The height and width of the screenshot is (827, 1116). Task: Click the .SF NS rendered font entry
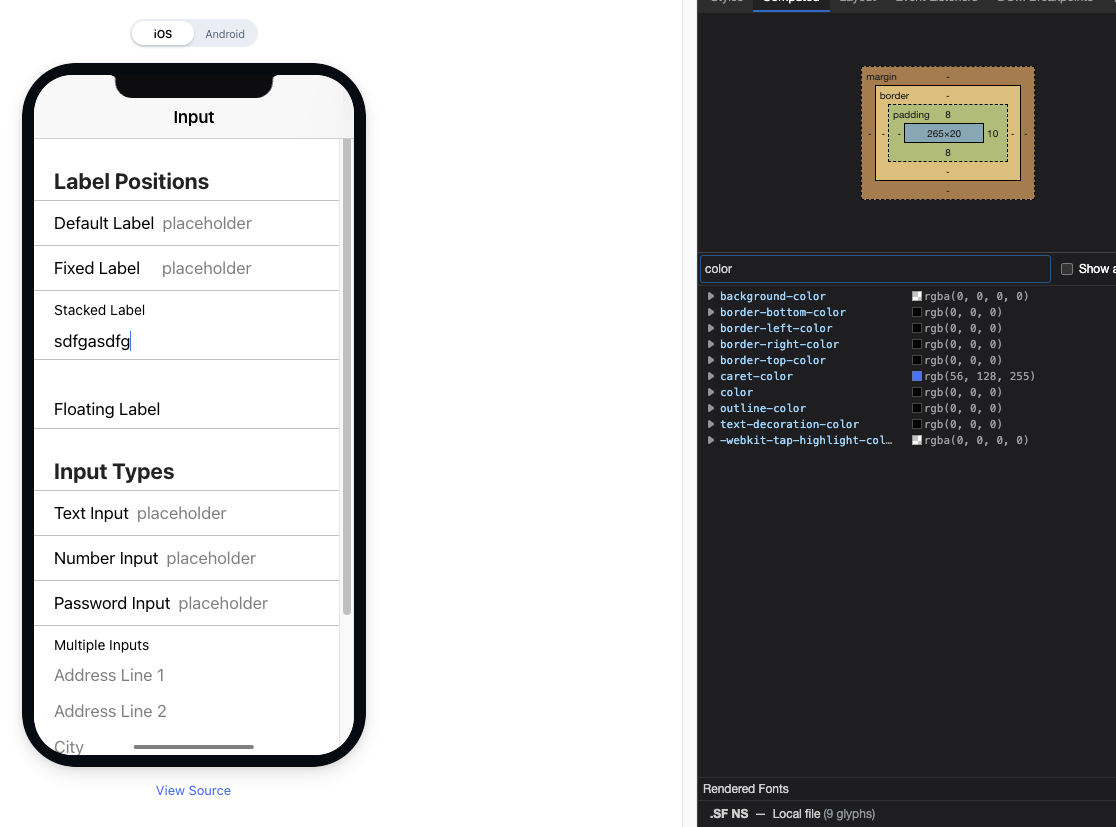[729, 813]
